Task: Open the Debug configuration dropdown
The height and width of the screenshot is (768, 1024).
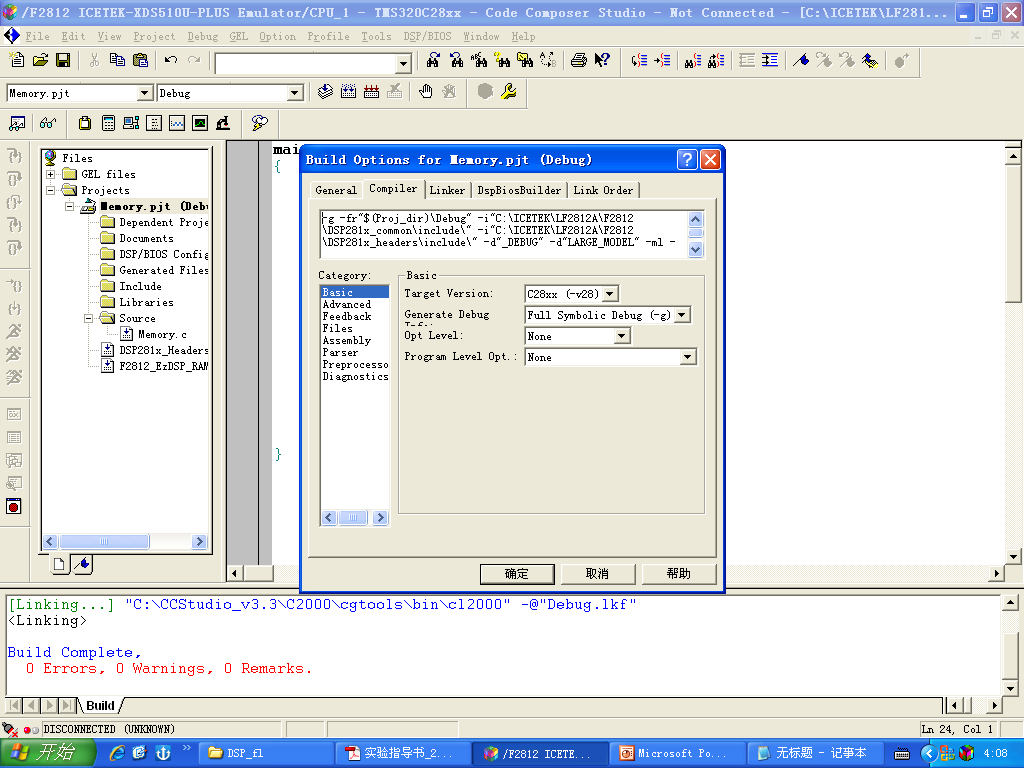Action: [x=295, y=93]
